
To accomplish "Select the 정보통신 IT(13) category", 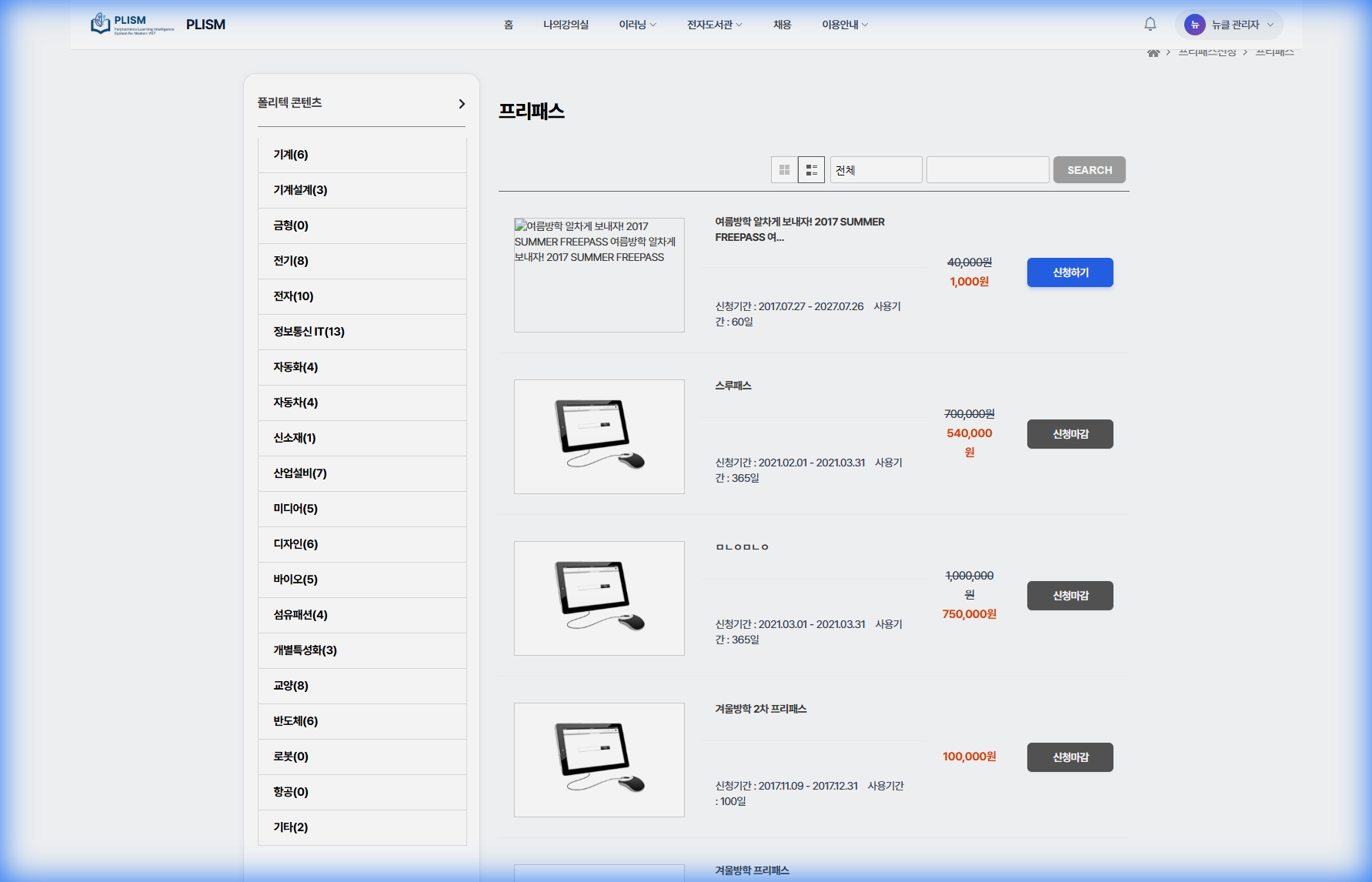I will 309,332.
